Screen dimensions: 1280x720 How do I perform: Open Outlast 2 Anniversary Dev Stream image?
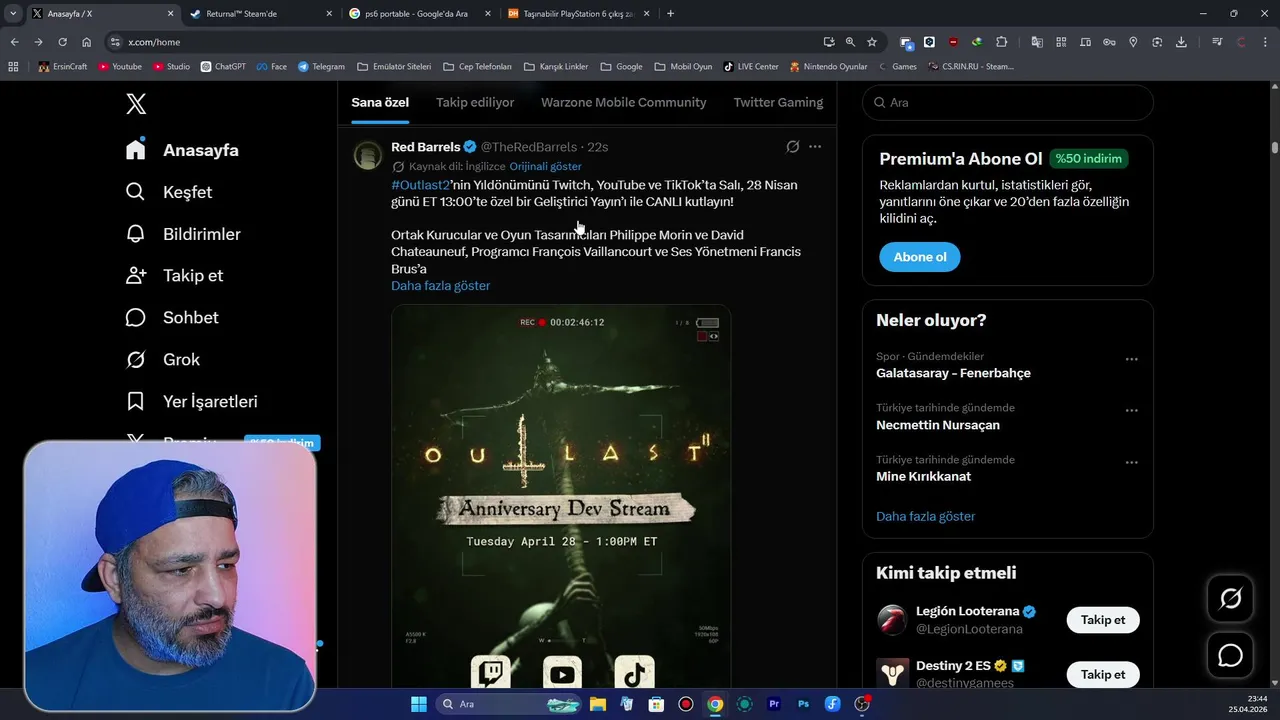[x=561, y=496]
